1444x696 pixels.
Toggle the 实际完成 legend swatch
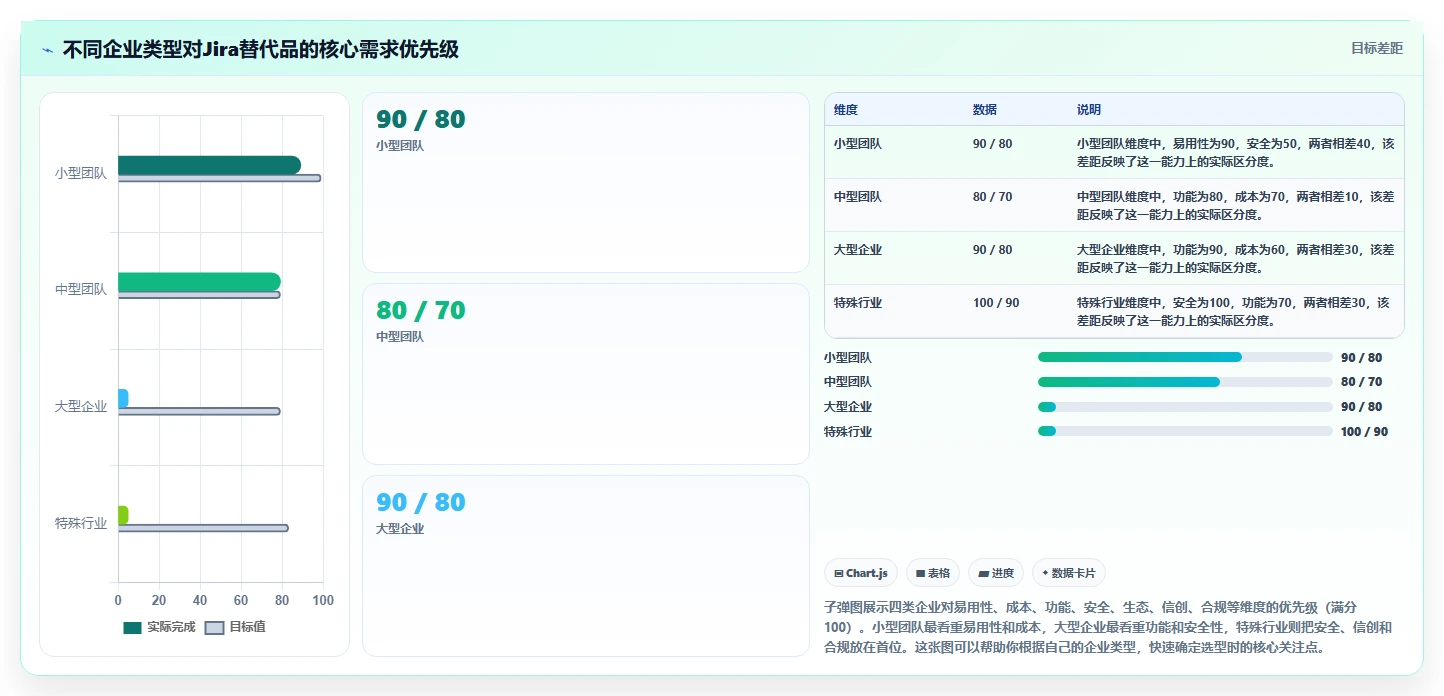pyautogui.click(x=132, y=628)
